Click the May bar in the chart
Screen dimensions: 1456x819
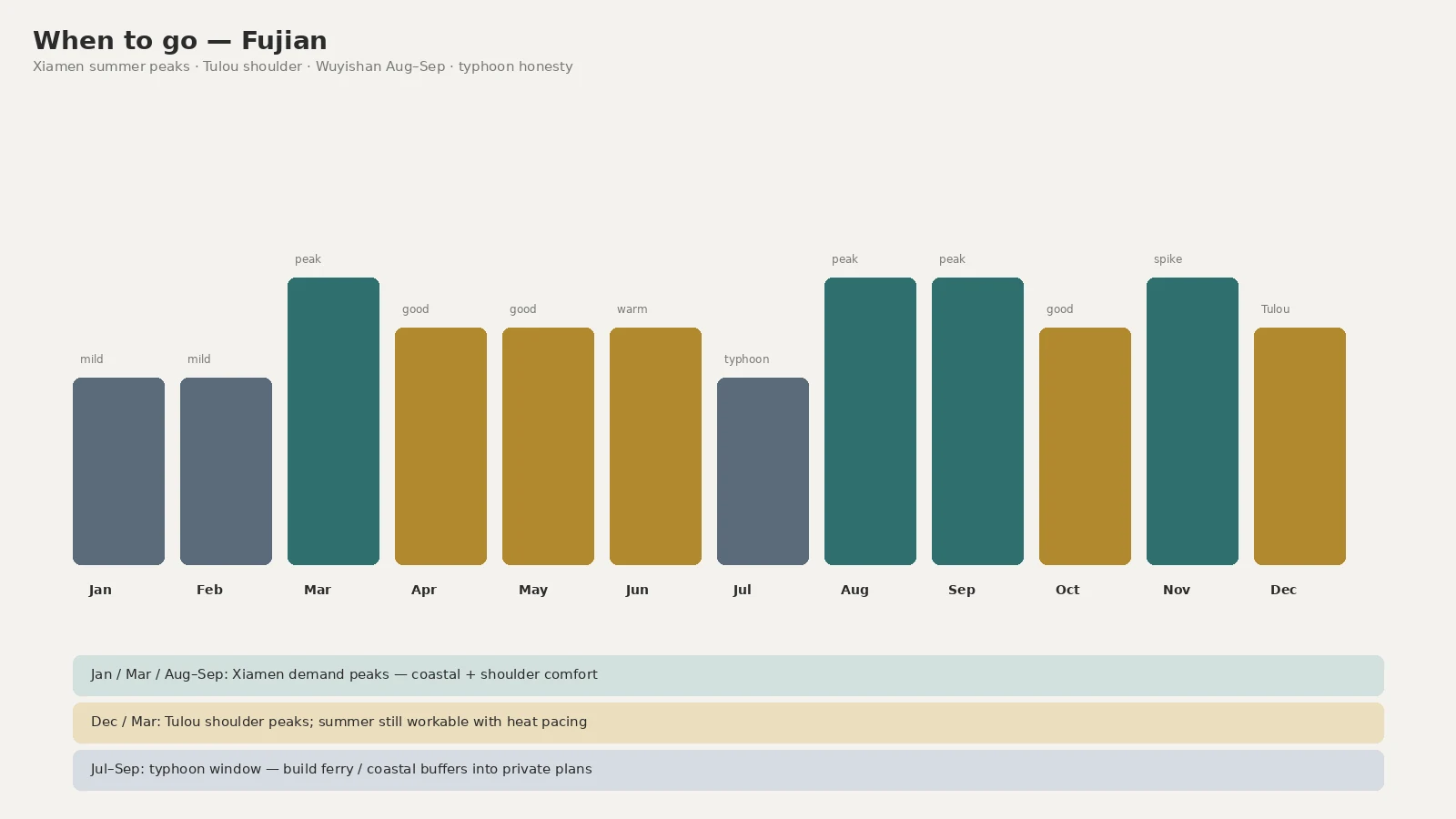[548, 446]
